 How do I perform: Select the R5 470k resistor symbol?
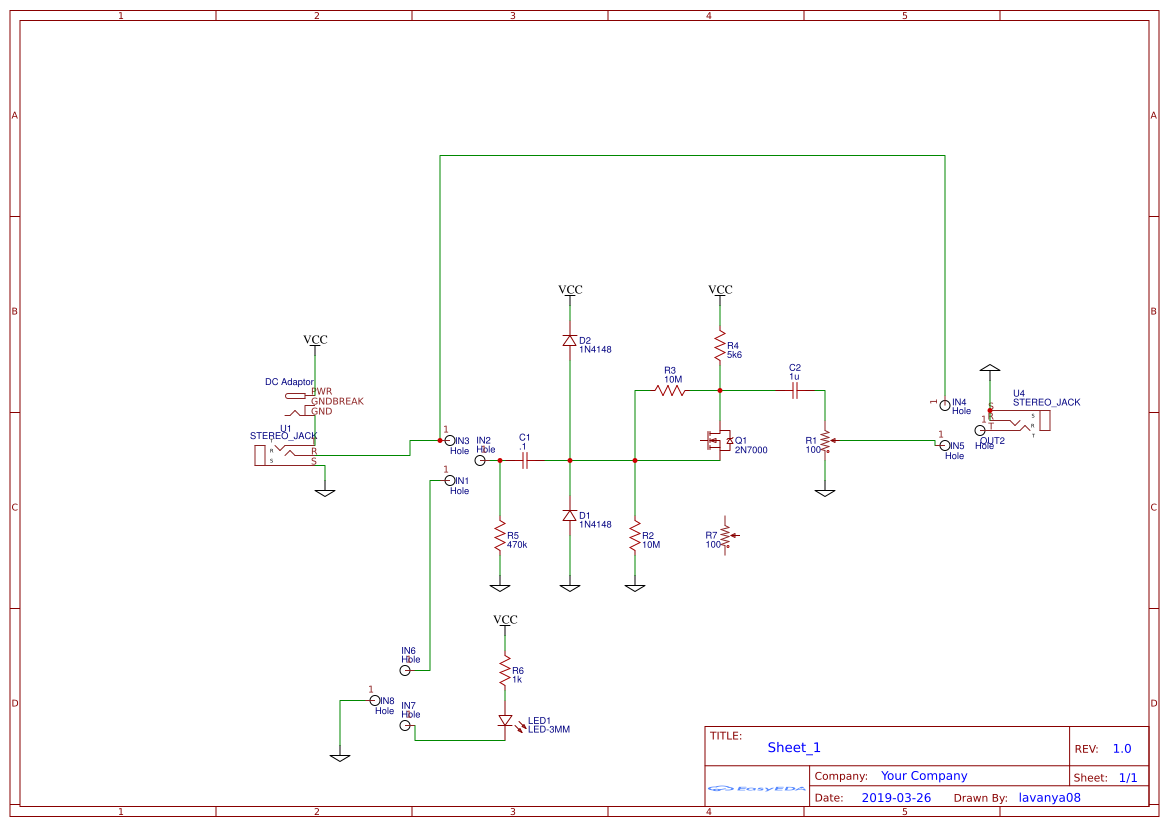click(500, 537)
